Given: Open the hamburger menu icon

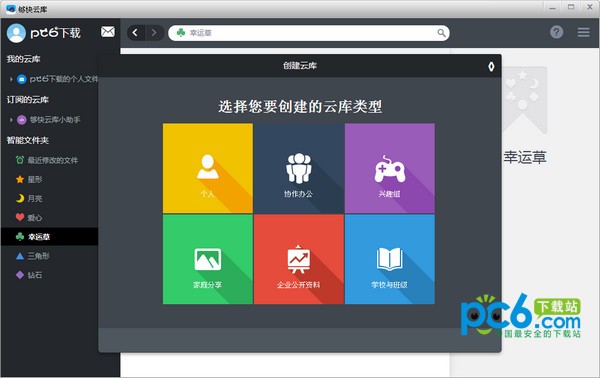Looking at the screenshot, I should [584, 32].
